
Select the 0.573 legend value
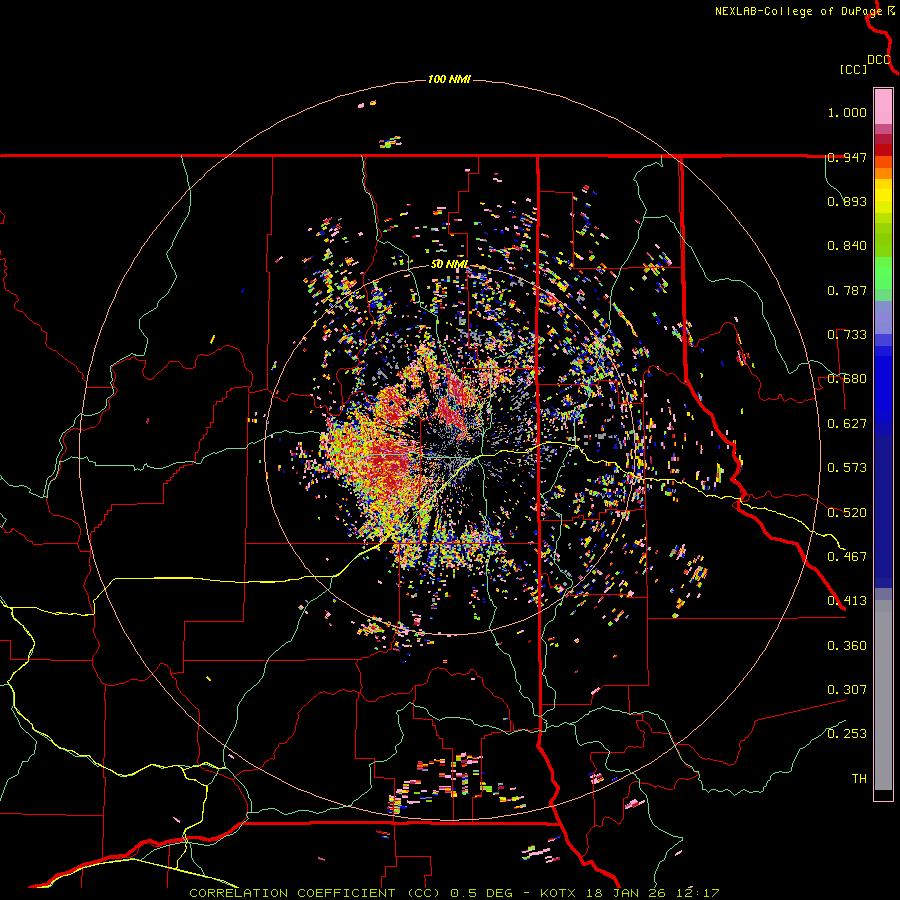coord(847,468)
